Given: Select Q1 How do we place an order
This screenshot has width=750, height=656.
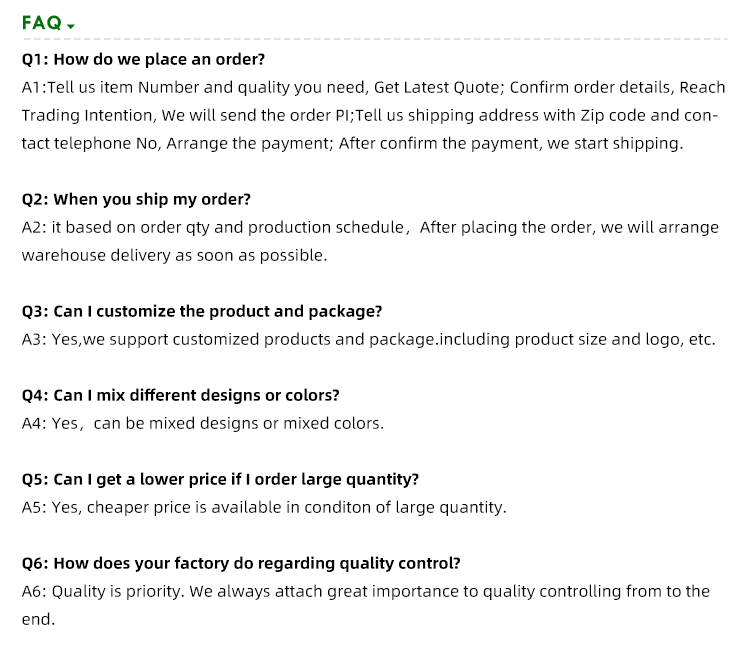Looking at the screenshot, I should 143,59.
